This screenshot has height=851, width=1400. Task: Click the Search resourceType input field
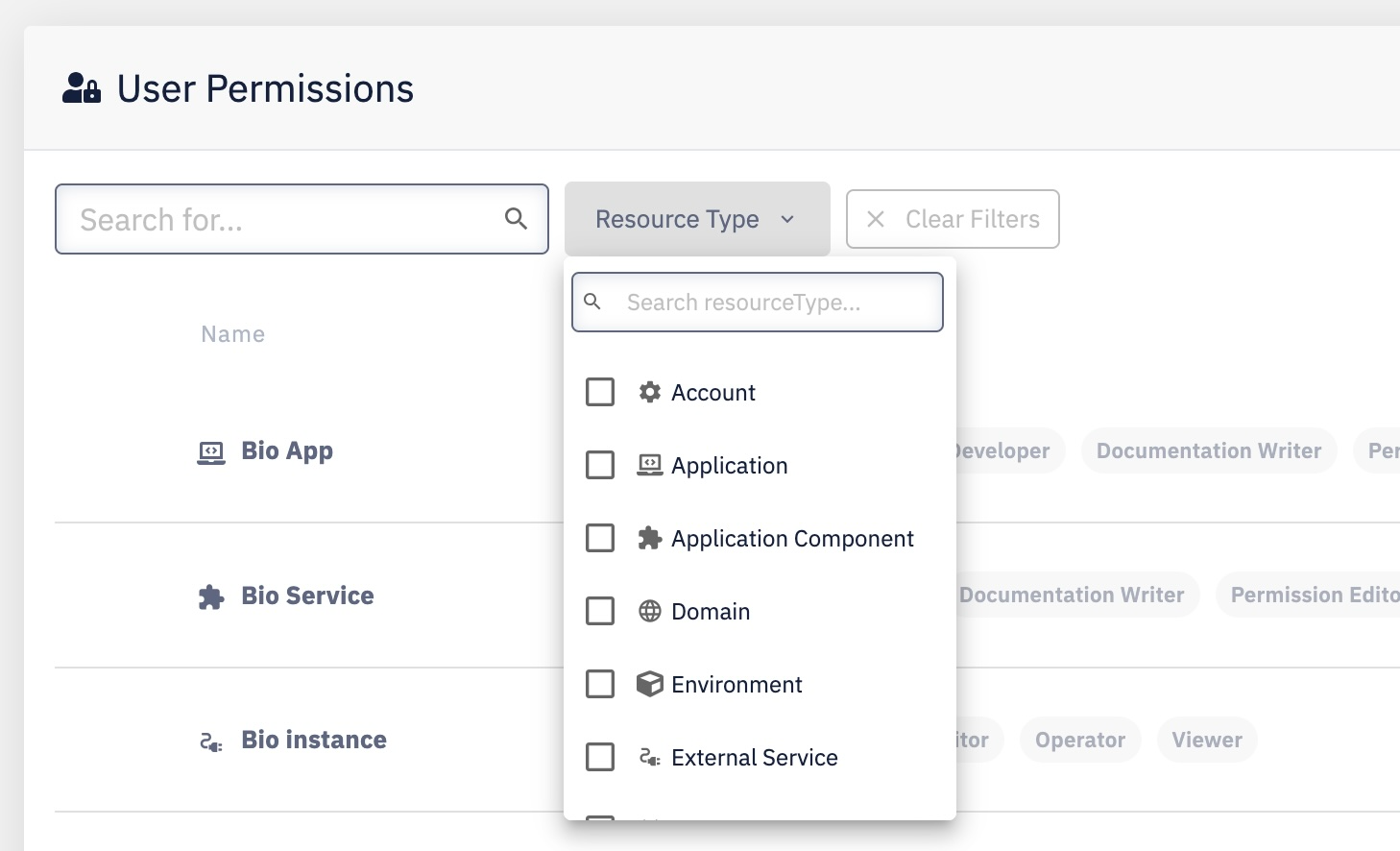coord(768,303)
